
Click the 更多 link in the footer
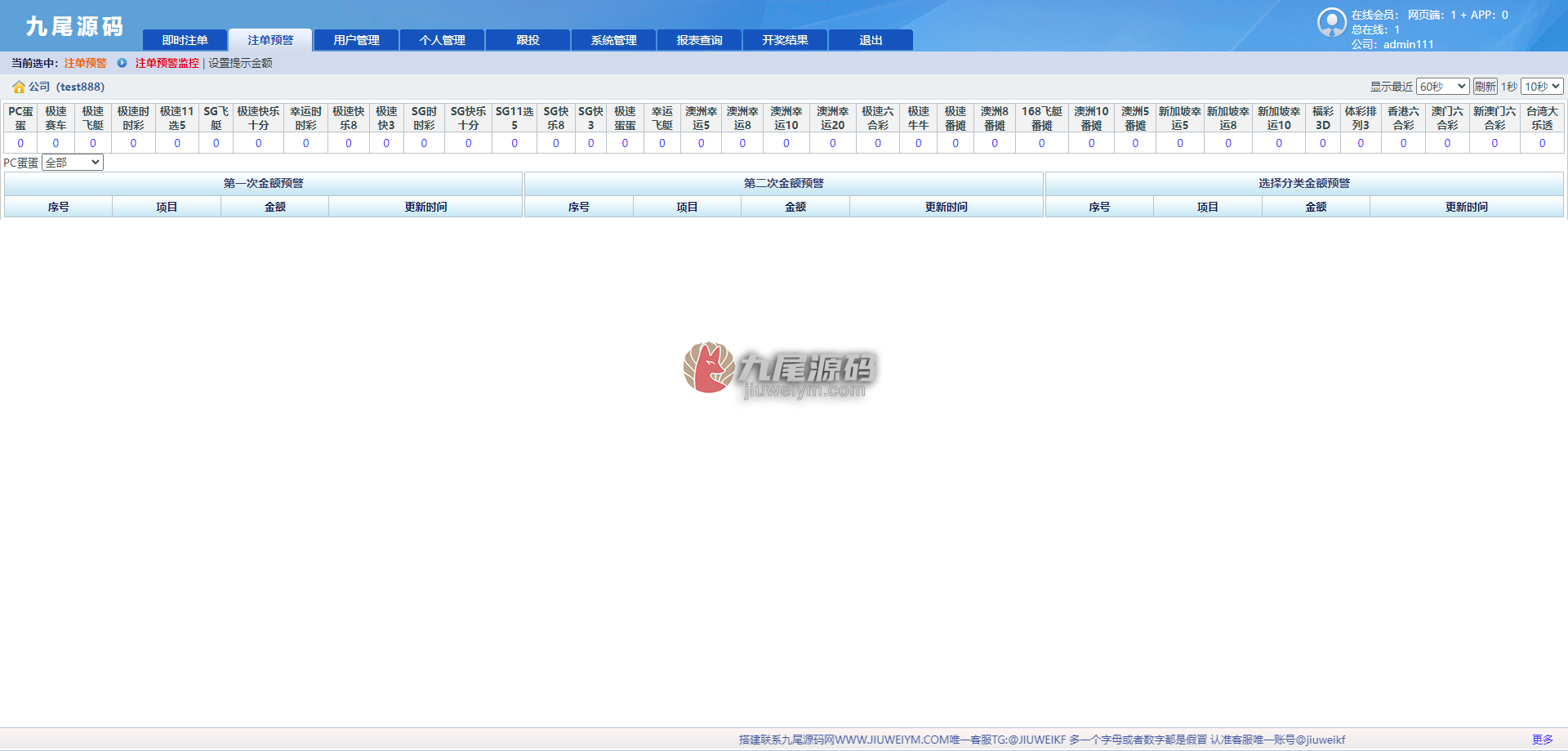pyautogui.click(x=1542, y=740)
